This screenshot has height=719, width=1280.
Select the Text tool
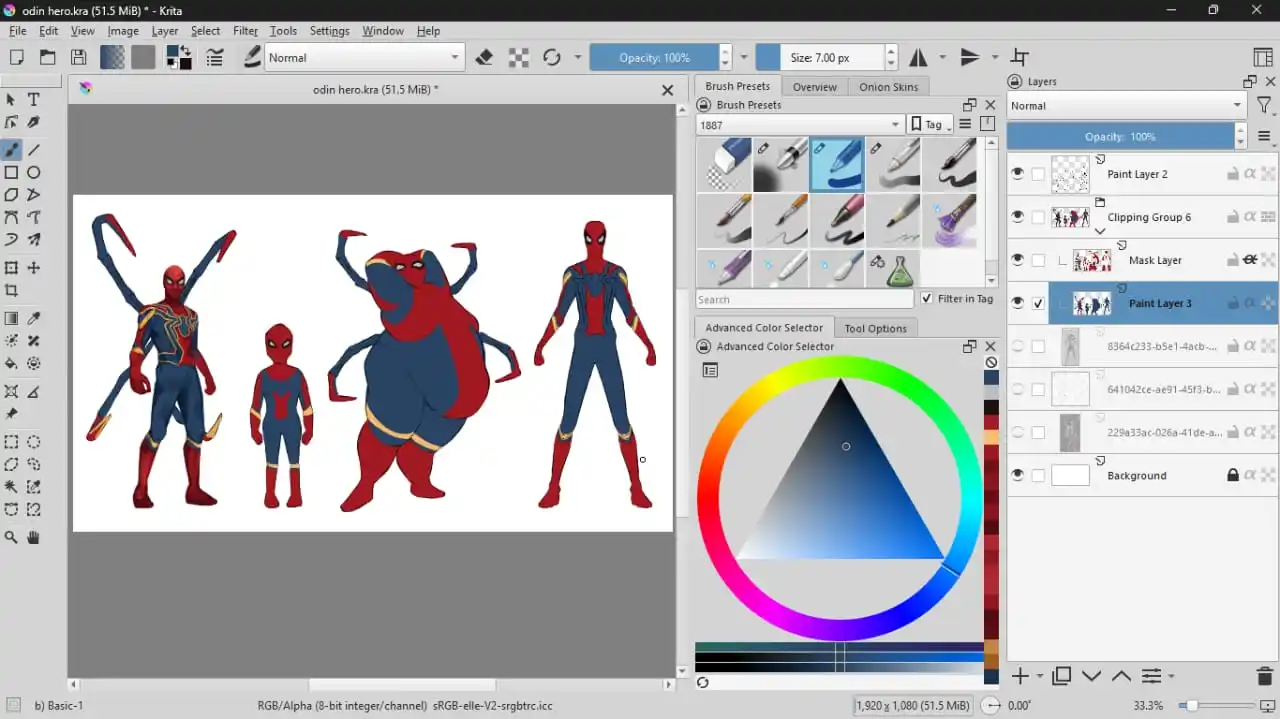[33, 99]
